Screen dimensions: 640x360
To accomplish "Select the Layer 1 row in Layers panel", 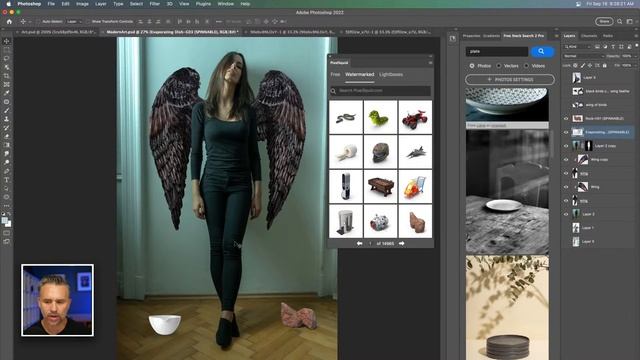I will [599, 228].
